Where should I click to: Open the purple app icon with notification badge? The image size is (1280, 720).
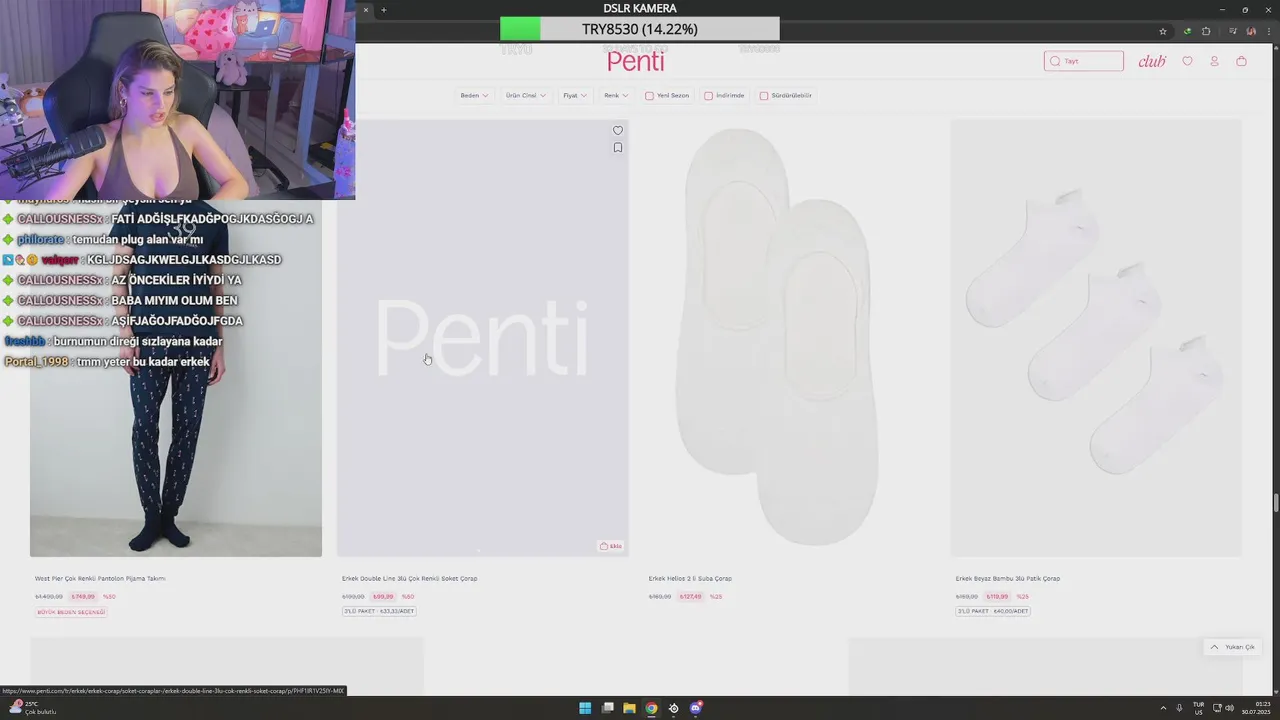pyautogui.click(x=696, y=708)
